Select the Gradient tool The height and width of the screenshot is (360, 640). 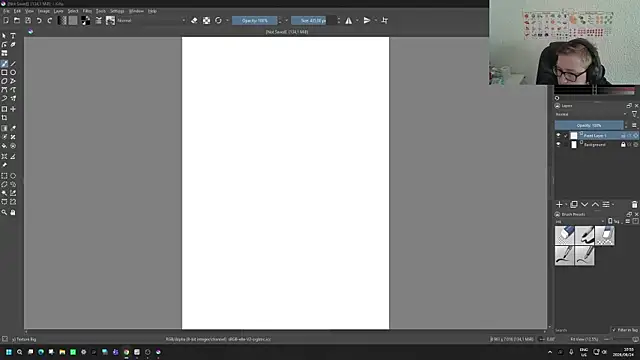point(4,128)
